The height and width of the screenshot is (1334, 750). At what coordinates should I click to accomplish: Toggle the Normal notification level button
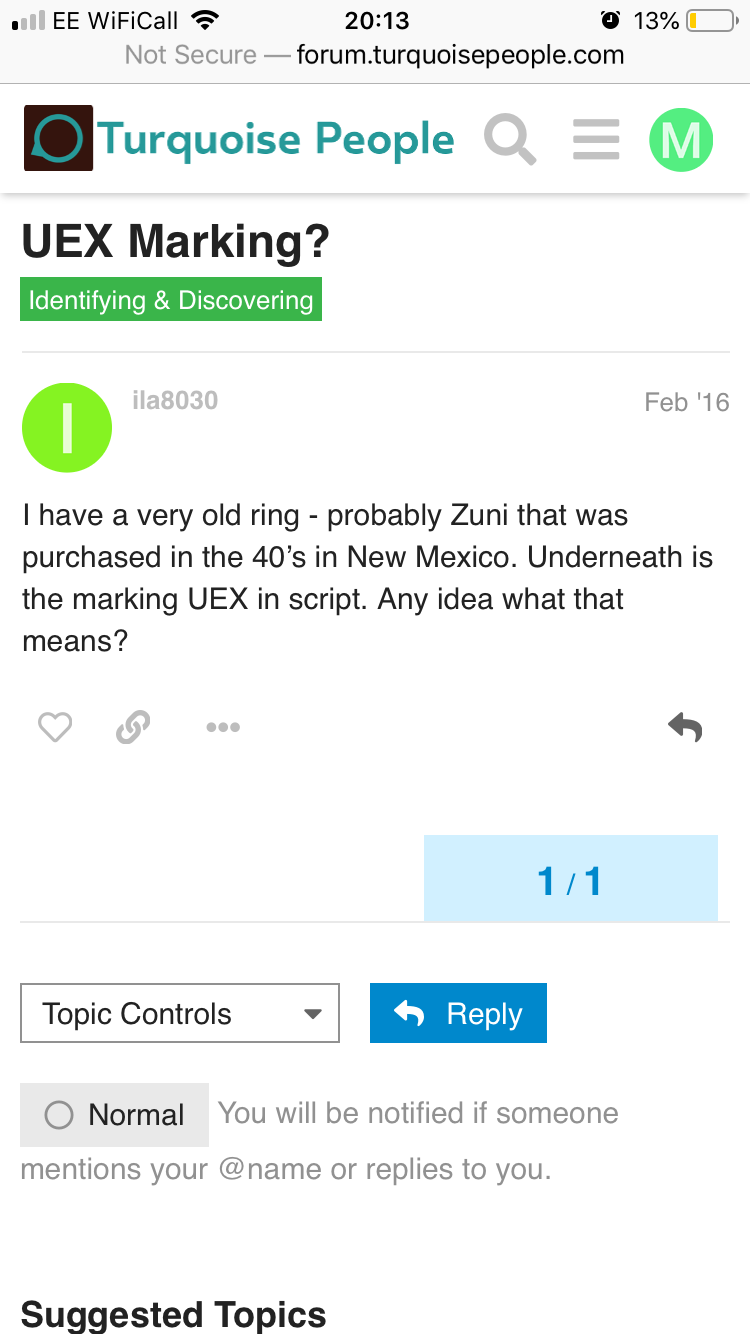[115, 1114]
